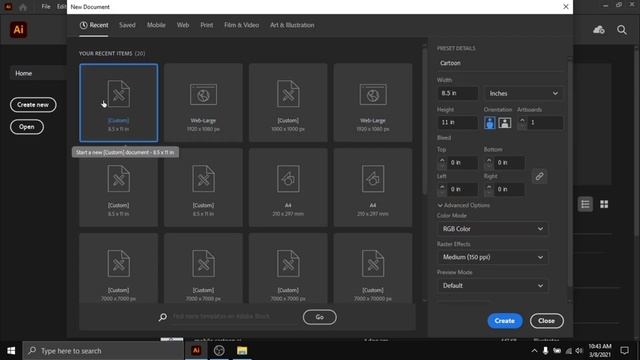Open the Art & Illustration tab
The image size is (640, 360).
point(292,25)
